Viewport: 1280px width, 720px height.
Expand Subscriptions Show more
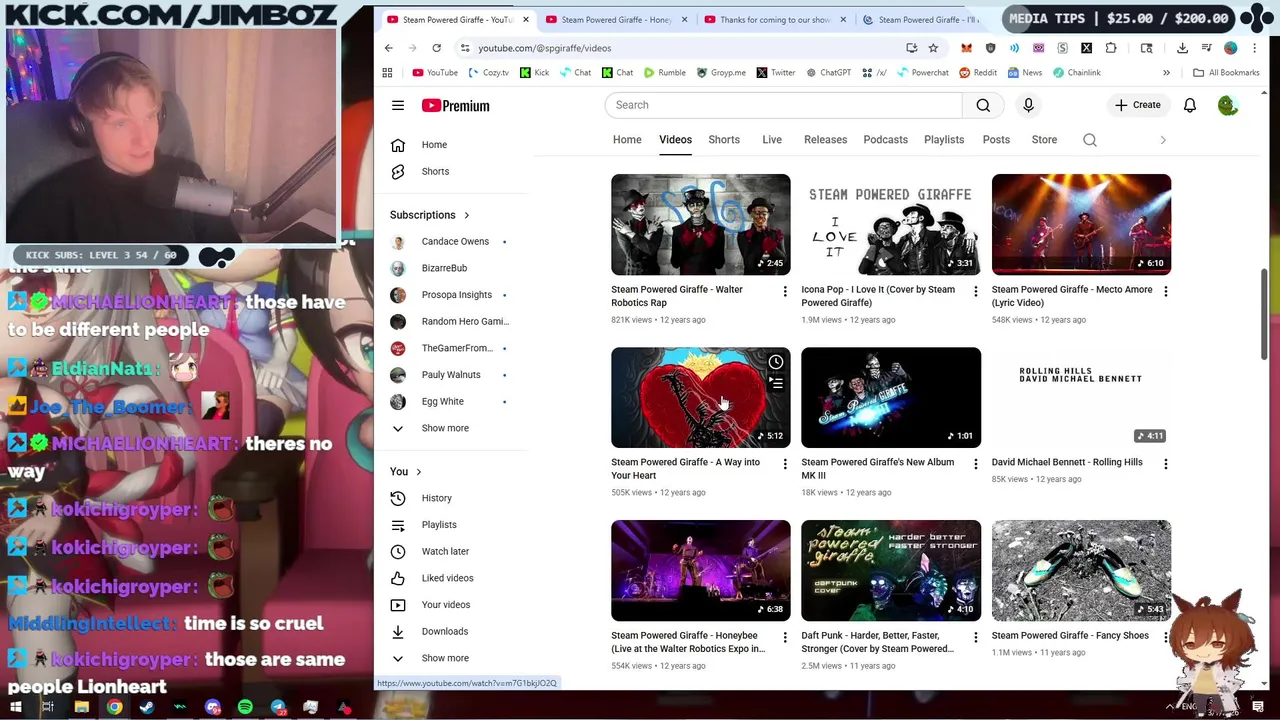click(445, 428)
